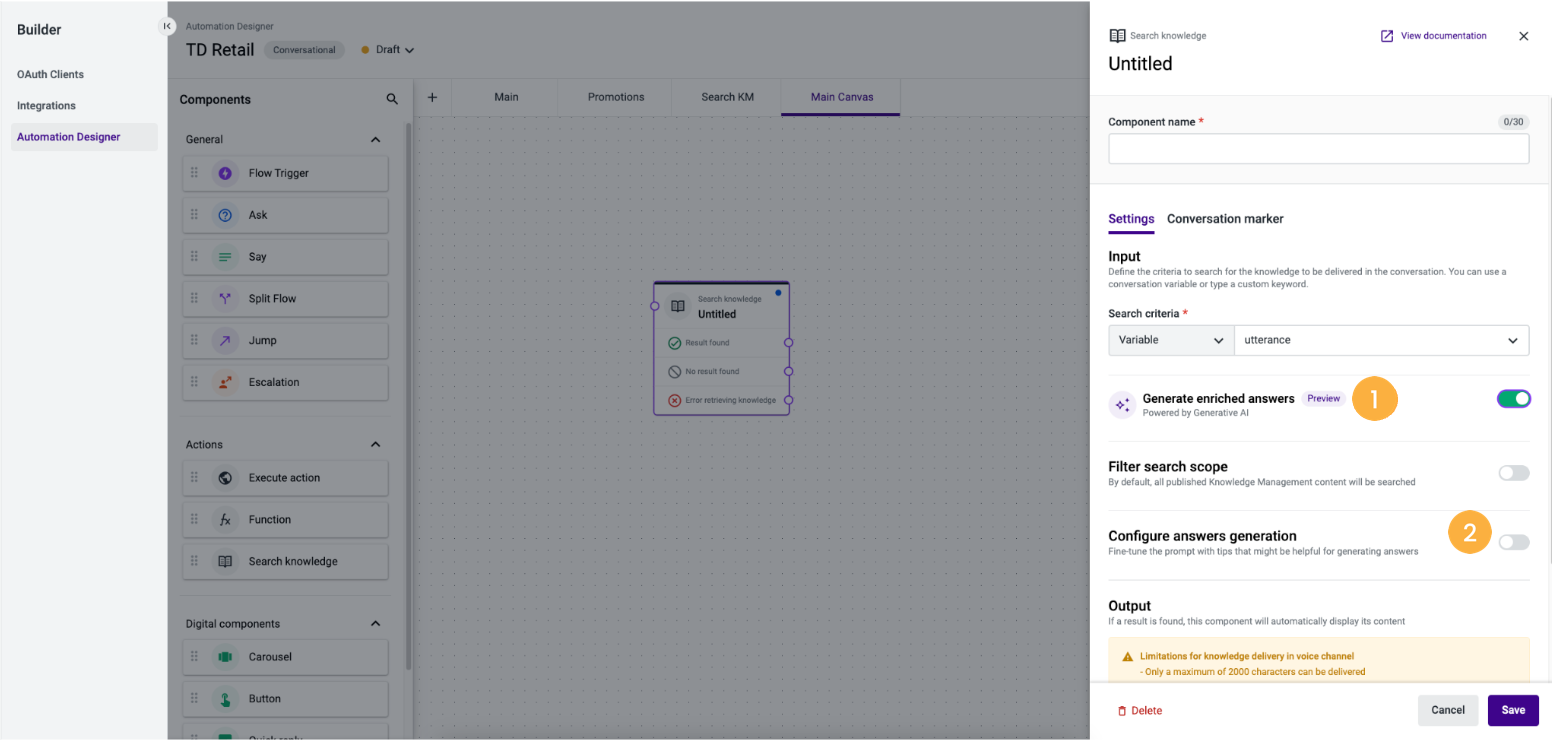Grab the Flow Trigger drag handle
Image resolution: width=1552 pixels, height=740 pixels.
(194, 173)
